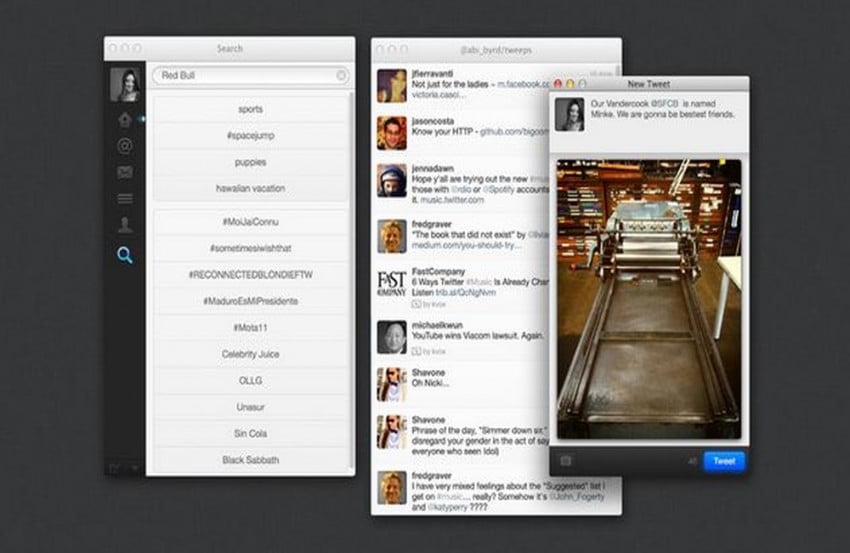Image resolution: width=850 pixels, height=553 pixels.
Task: Click the FastCompany logo avatar
Action: point(392,284)
